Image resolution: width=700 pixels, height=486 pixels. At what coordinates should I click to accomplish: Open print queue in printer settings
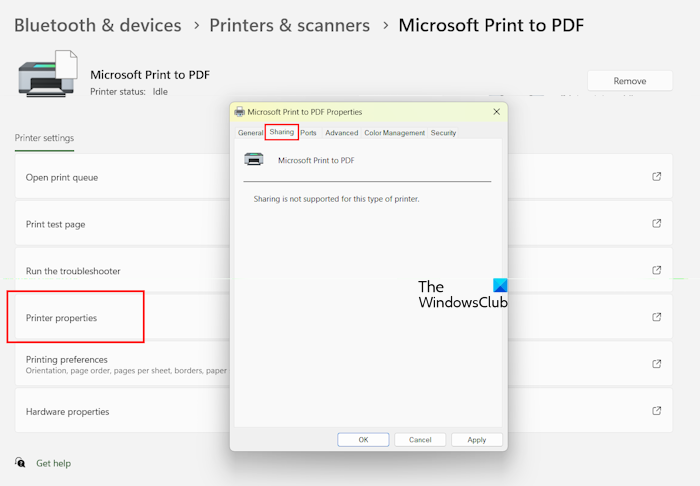click(344, 176)
